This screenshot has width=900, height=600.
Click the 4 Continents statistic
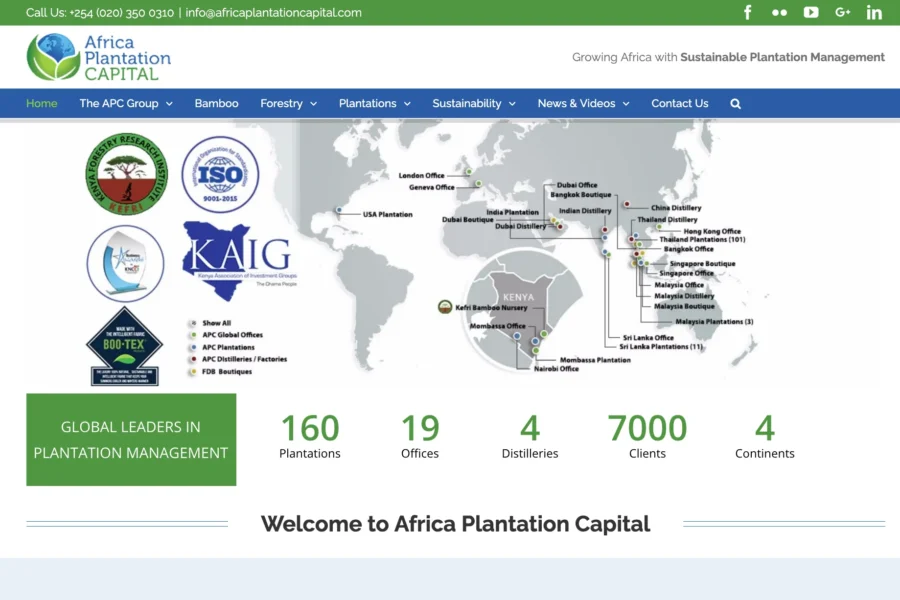pos(765,436)
